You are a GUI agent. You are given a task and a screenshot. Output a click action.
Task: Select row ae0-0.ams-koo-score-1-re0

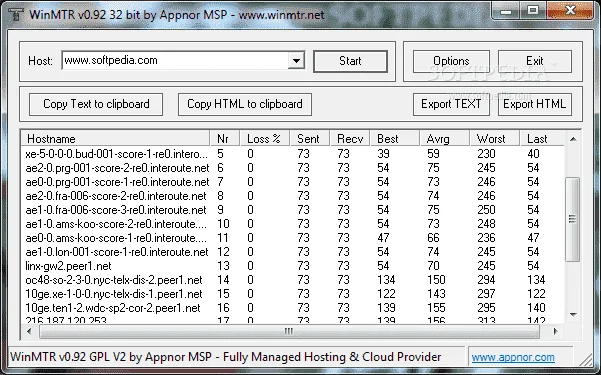293,238
